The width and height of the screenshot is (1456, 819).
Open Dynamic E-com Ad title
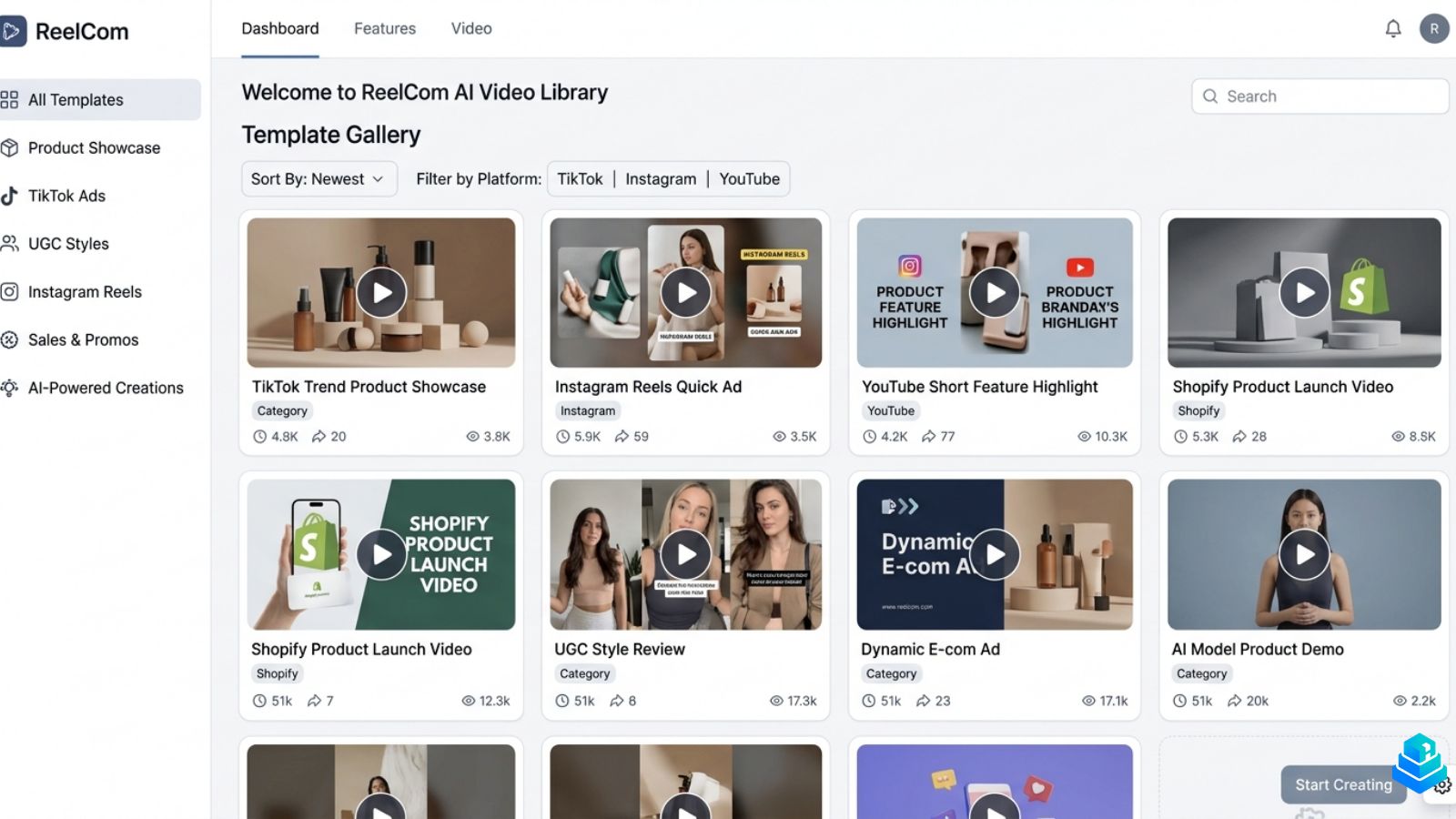pyautogui.click(x=930, y=649)
